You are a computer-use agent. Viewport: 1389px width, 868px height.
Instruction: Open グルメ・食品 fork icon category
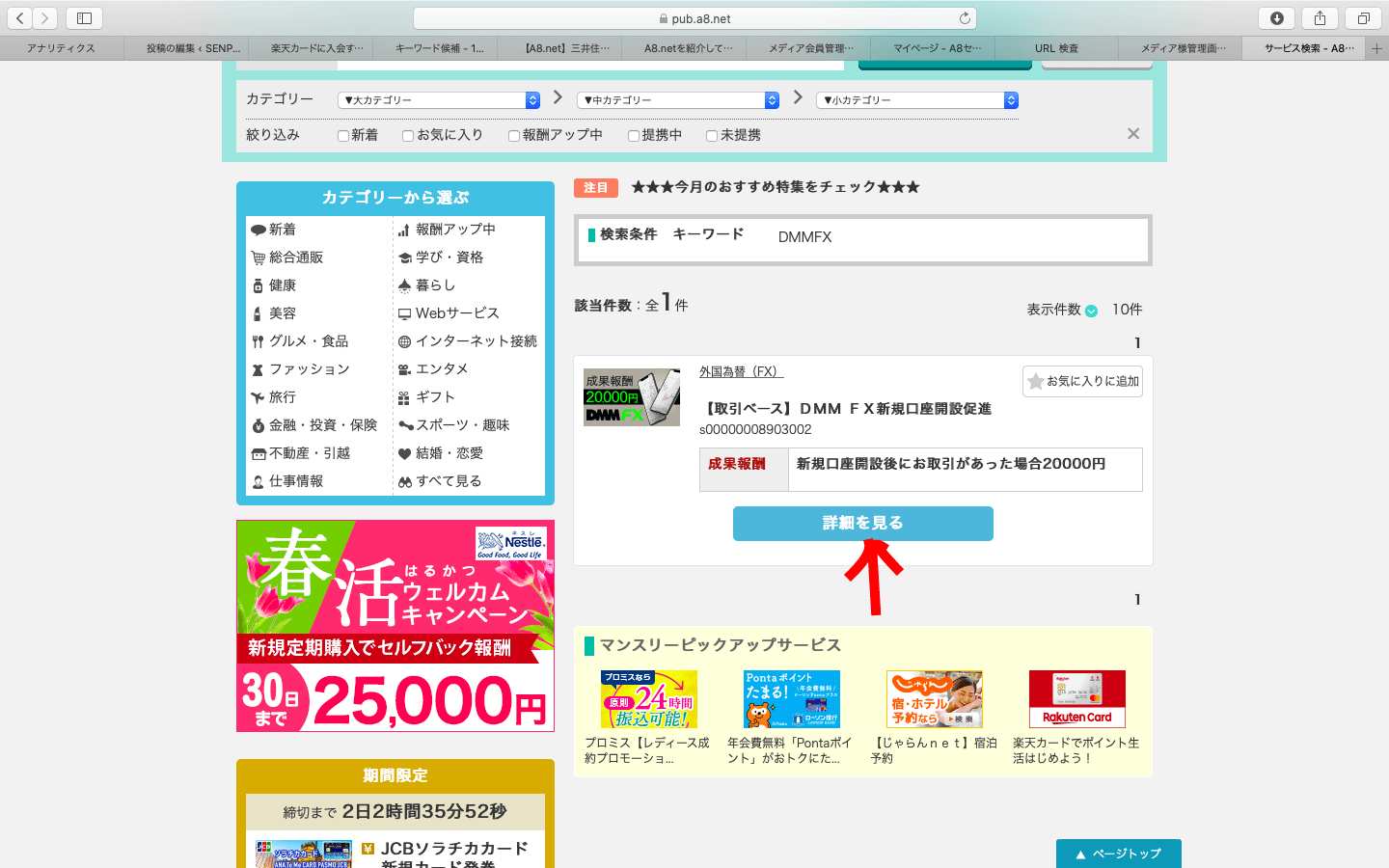pyautogui.click(x=300, y=341)
